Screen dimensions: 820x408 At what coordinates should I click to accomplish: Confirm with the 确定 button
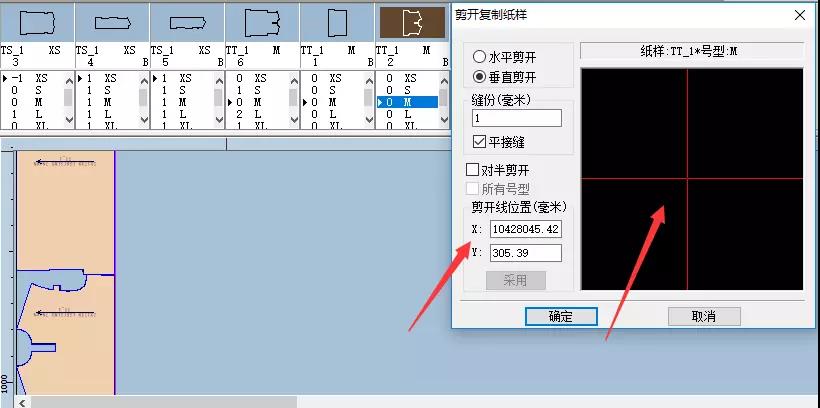pos(561,316)
